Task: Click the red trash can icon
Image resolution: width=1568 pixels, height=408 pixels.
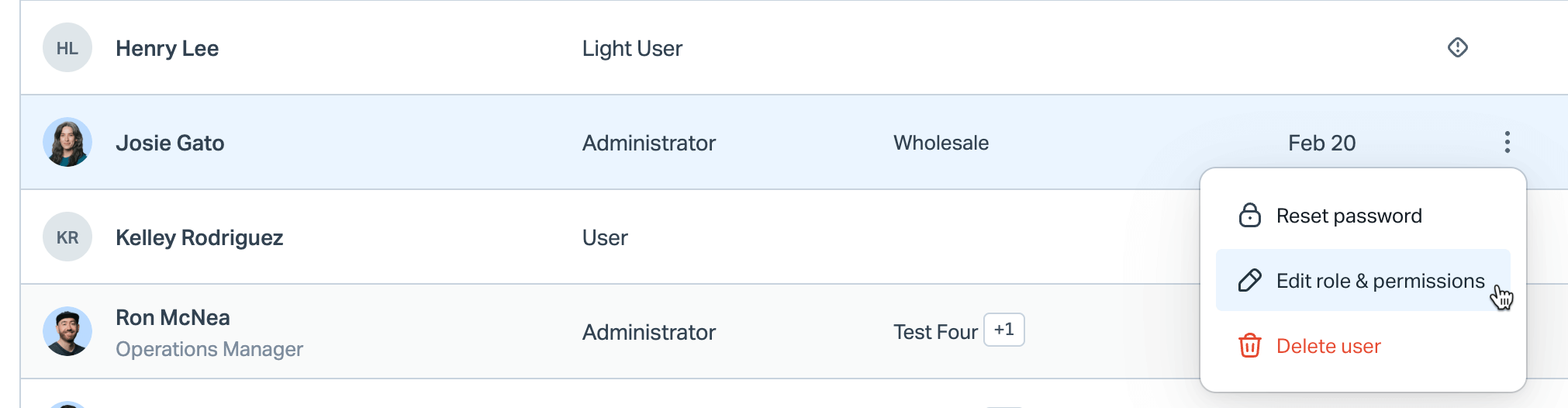Action: coord(1249,345)
